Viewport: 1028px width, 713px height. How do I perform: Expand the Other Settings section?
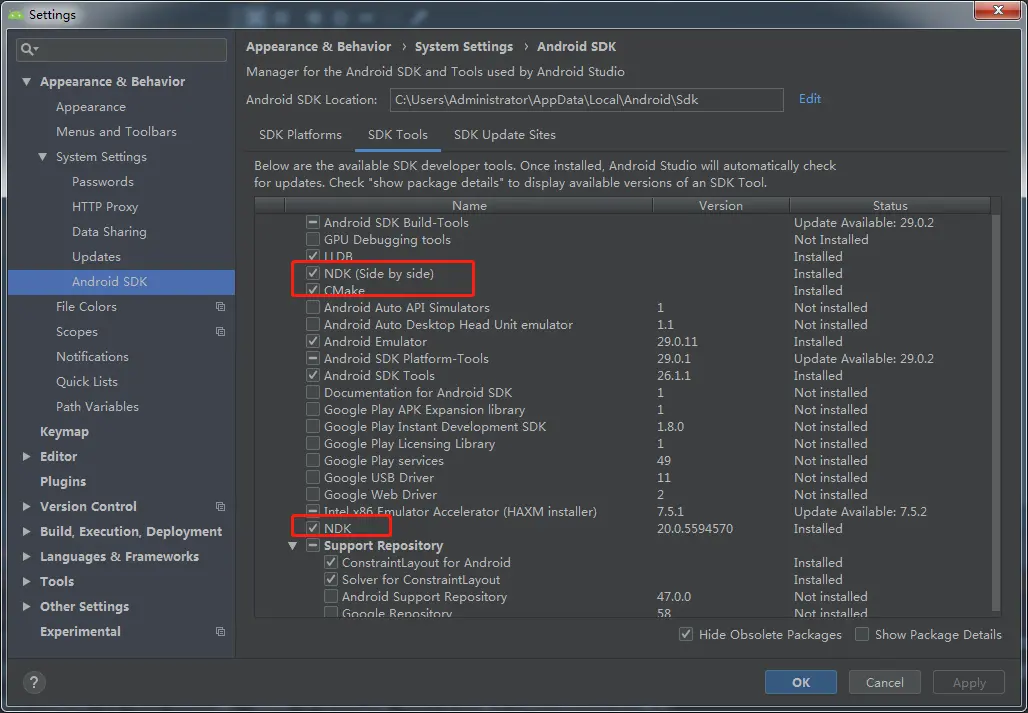click(26, 606)
